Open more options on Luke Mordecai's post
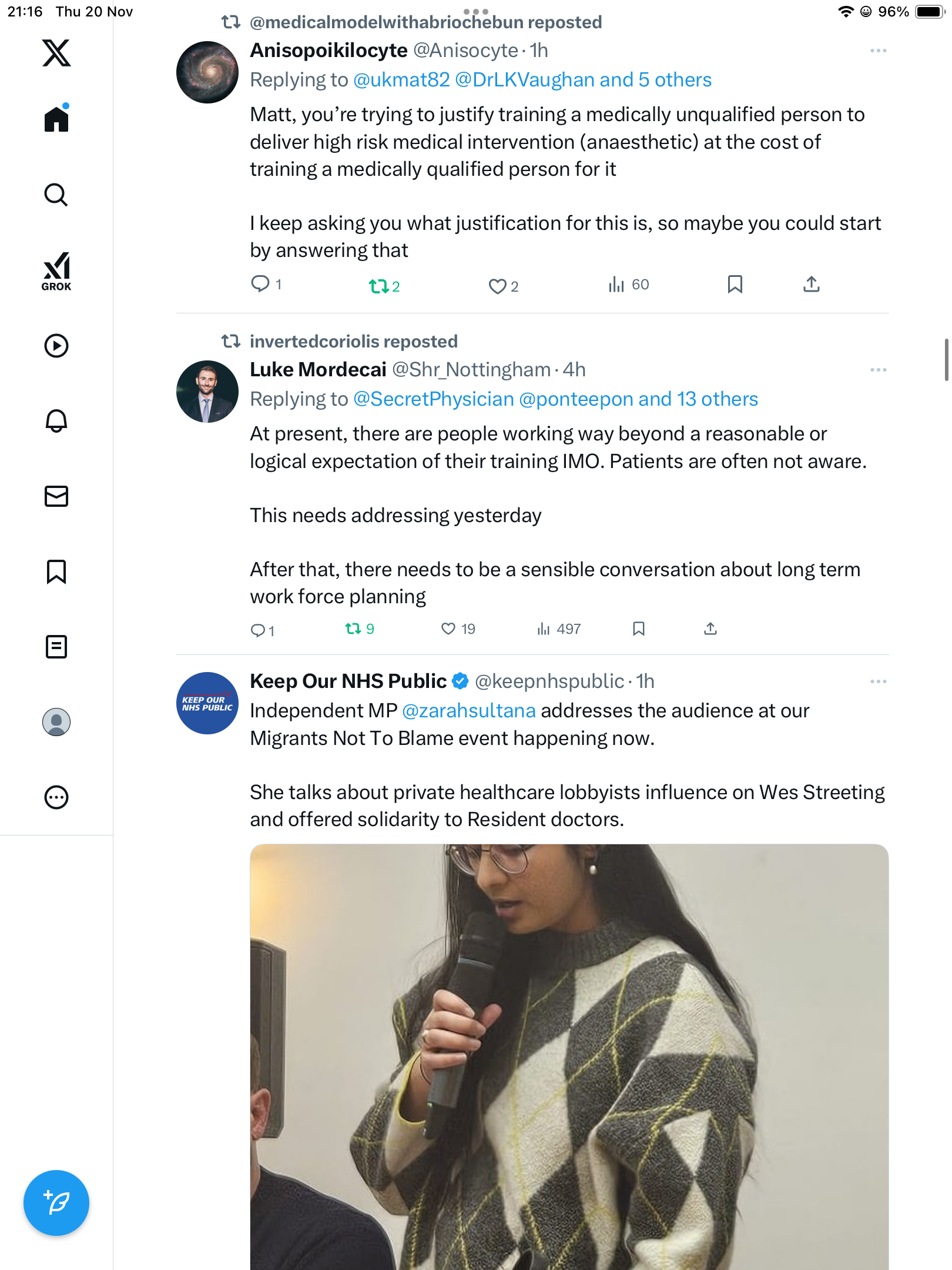This screenshot has width=952, height=1270. point(878,370)
